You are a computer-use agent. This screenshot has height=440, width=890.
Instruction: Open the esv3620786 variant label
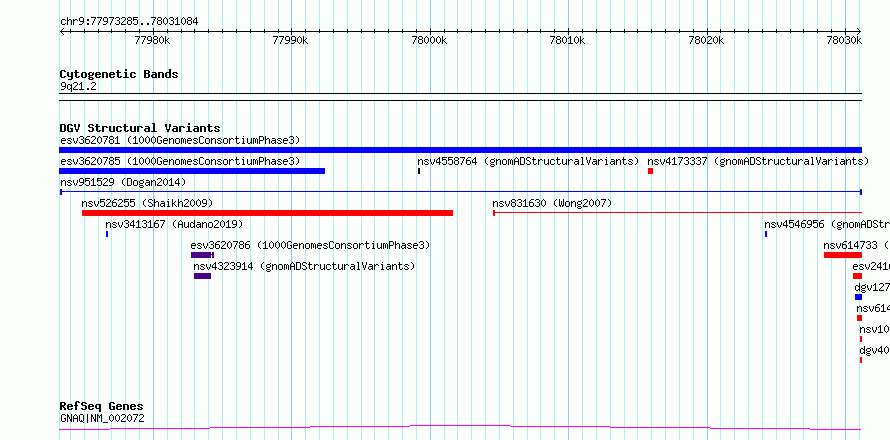[x=310, y=245]
